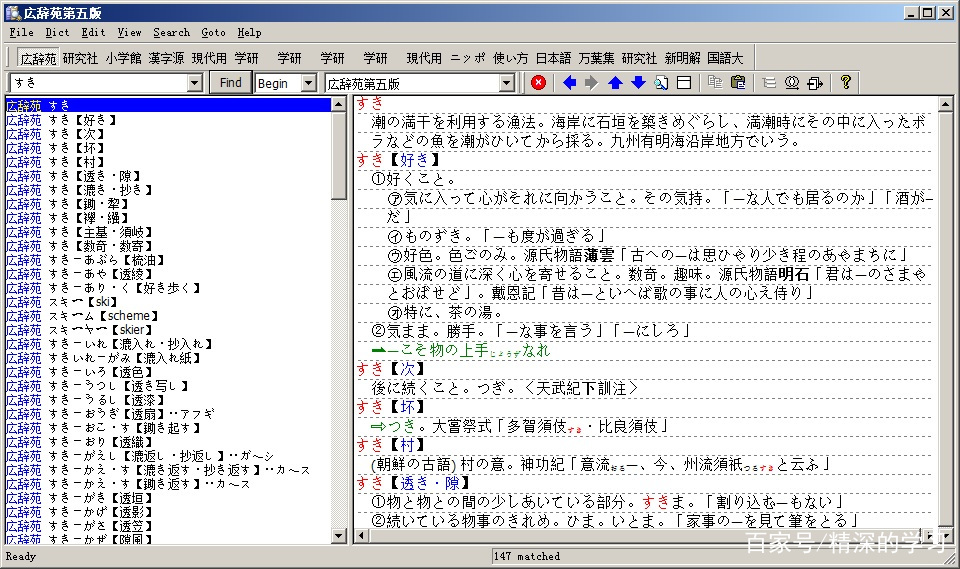Click the forward right arrow icon

592,83
